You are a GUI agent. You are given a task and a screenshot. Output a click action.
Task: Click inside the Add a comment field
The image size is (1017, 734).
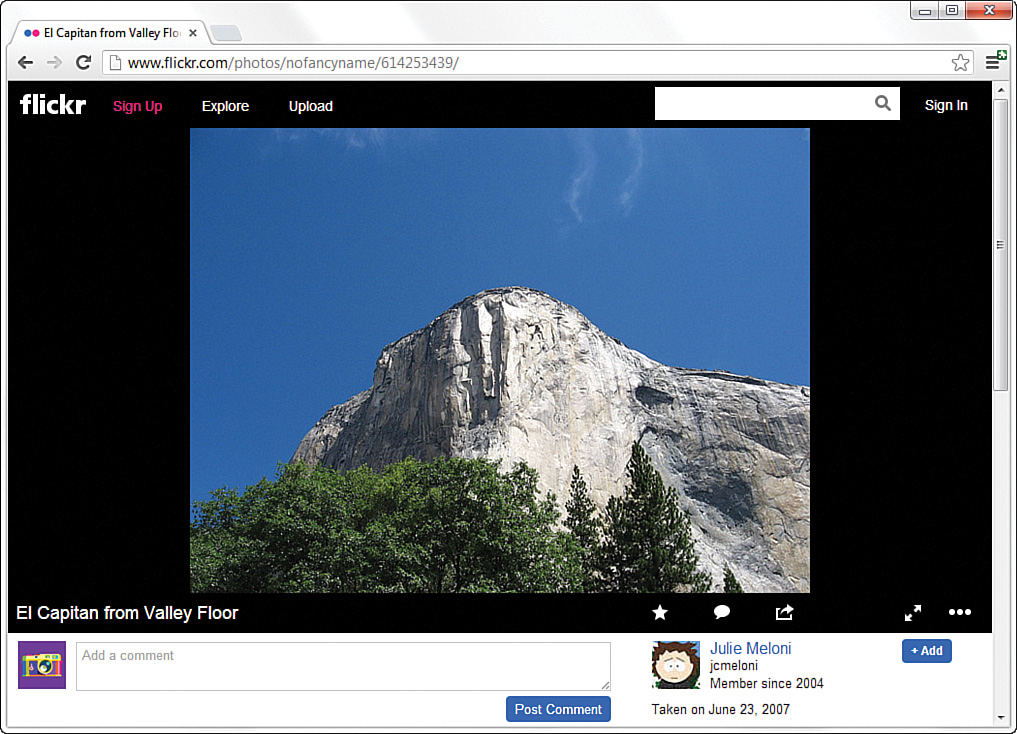click(x=343, y=666)
